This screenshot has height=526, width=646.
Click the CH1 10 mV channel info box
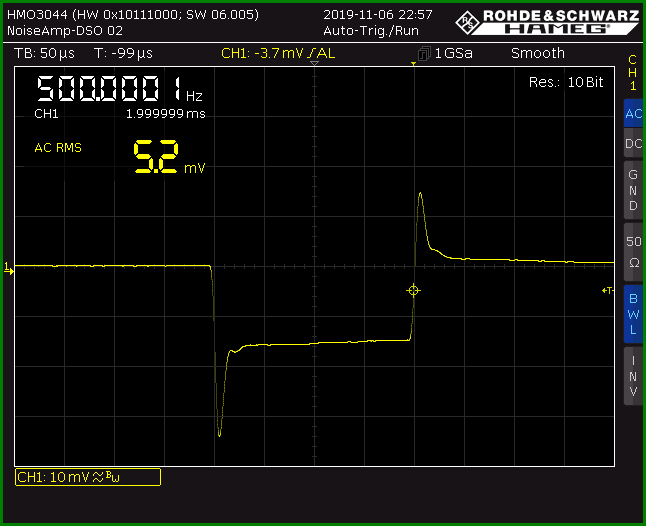point(88,477)
